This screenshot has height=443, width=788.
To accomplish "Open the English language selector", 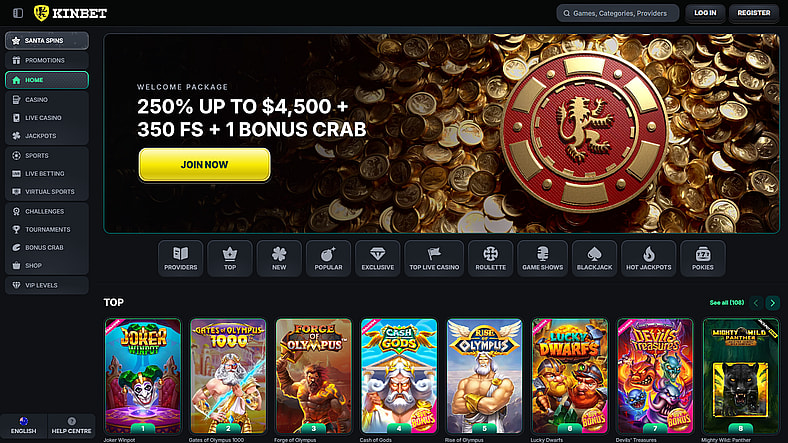I will click(x=24, y=425).
